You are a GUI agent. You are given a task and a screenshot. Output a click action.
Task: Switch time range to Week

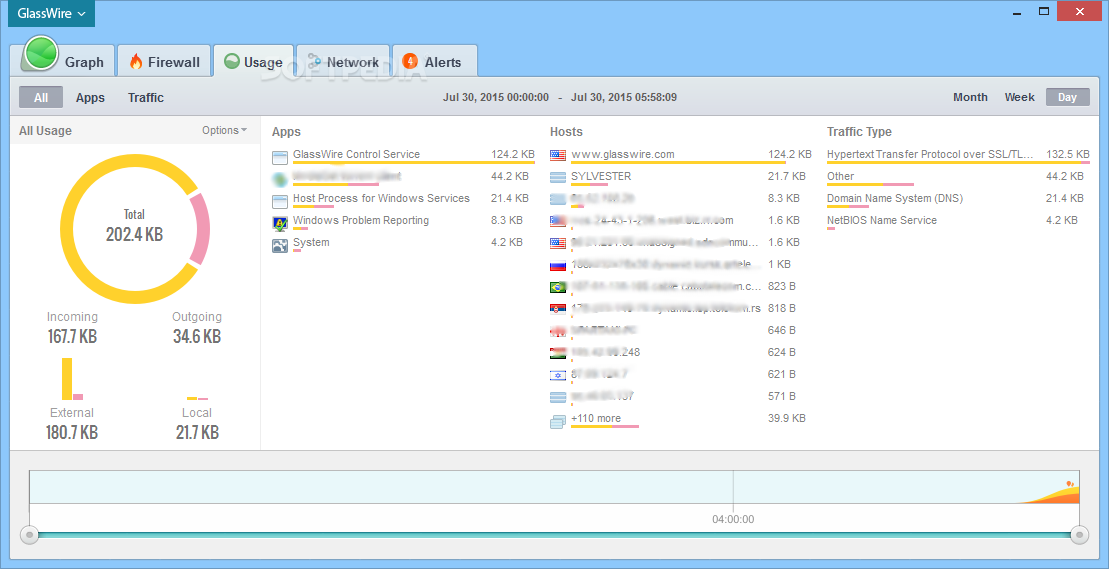[x=1019, y=98]
